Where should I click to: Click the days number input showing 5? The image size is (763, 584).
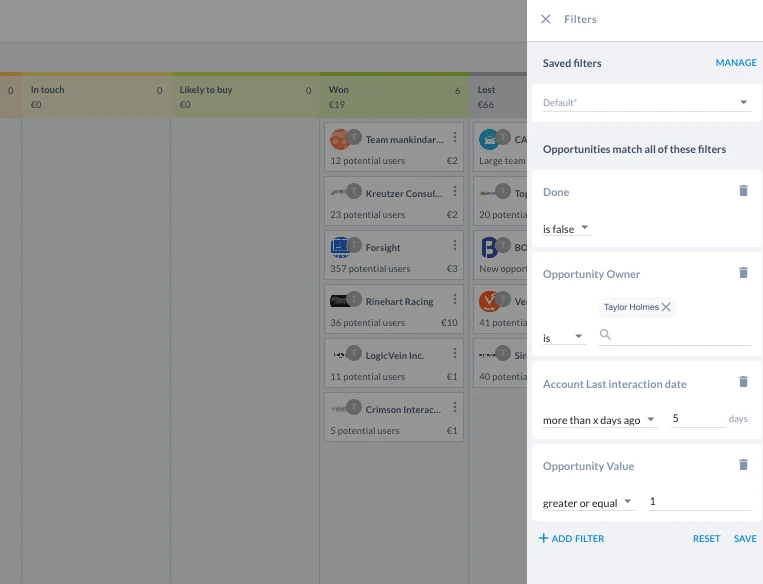pyautogui.click(x=698, y=419)
